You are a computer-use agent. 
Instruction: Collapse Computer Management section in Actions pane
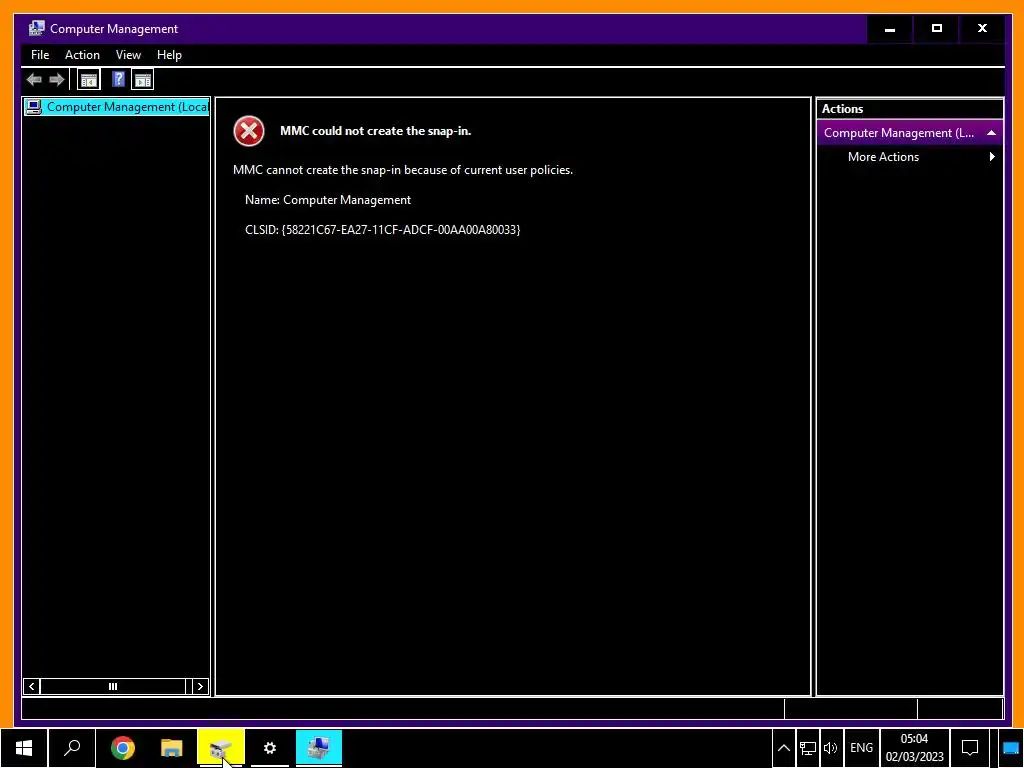pyautogui.click(x=991, y=133)
